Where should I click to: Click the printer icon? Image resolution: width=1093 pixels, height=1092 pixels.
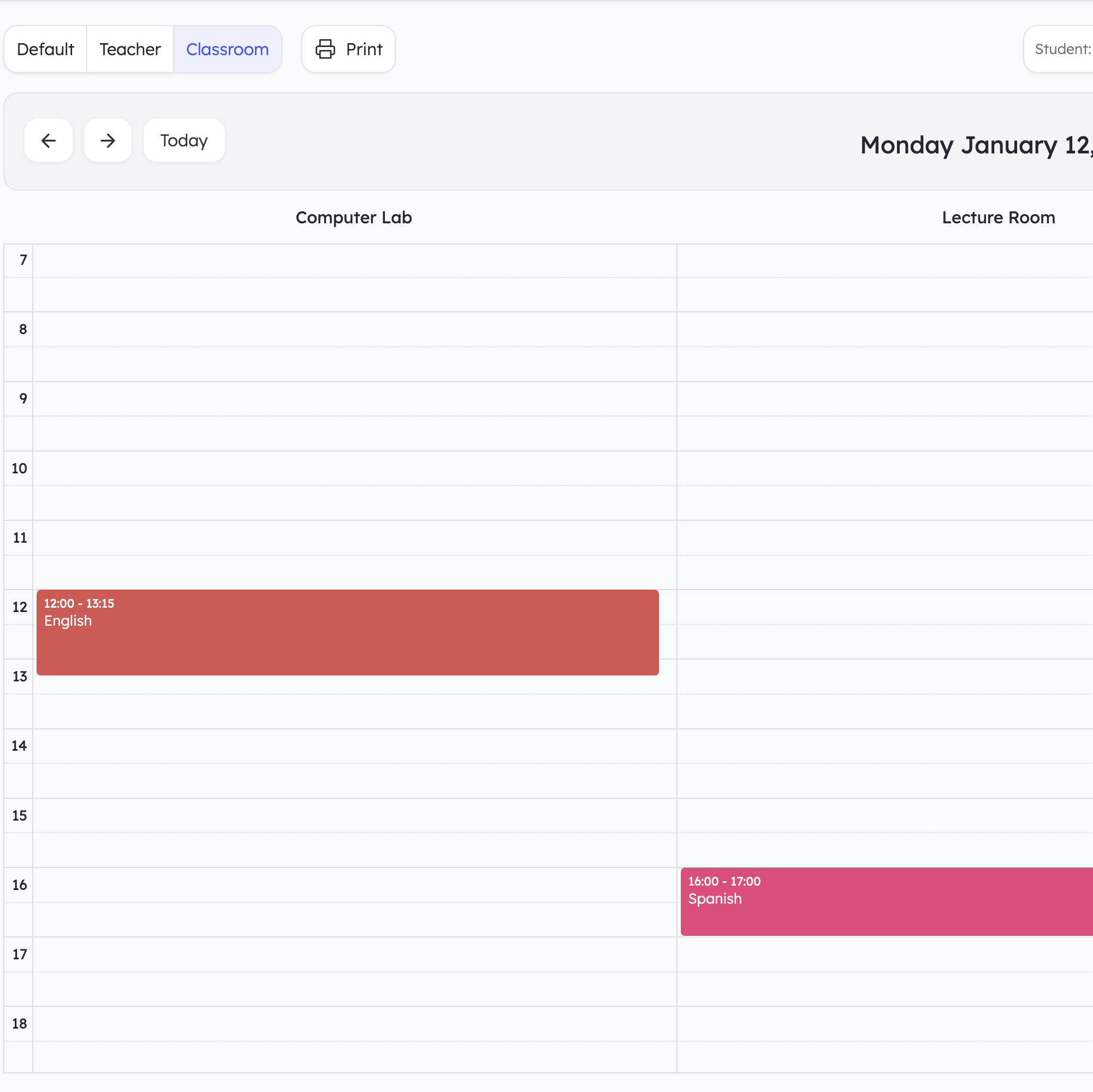click(325, 49)
